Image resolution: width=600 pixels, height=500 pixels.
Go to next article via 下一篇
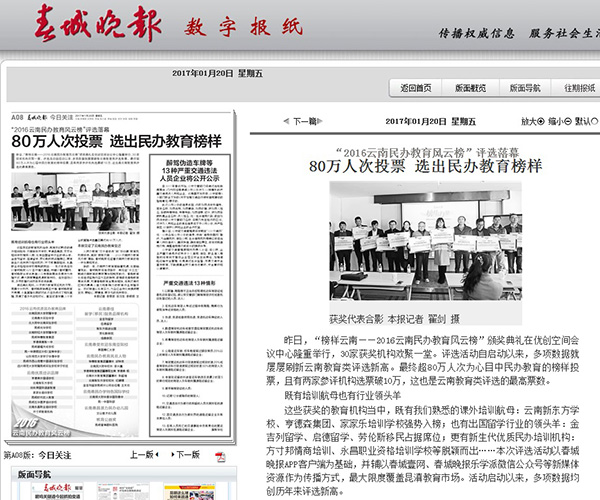click(x=305, y=122)
